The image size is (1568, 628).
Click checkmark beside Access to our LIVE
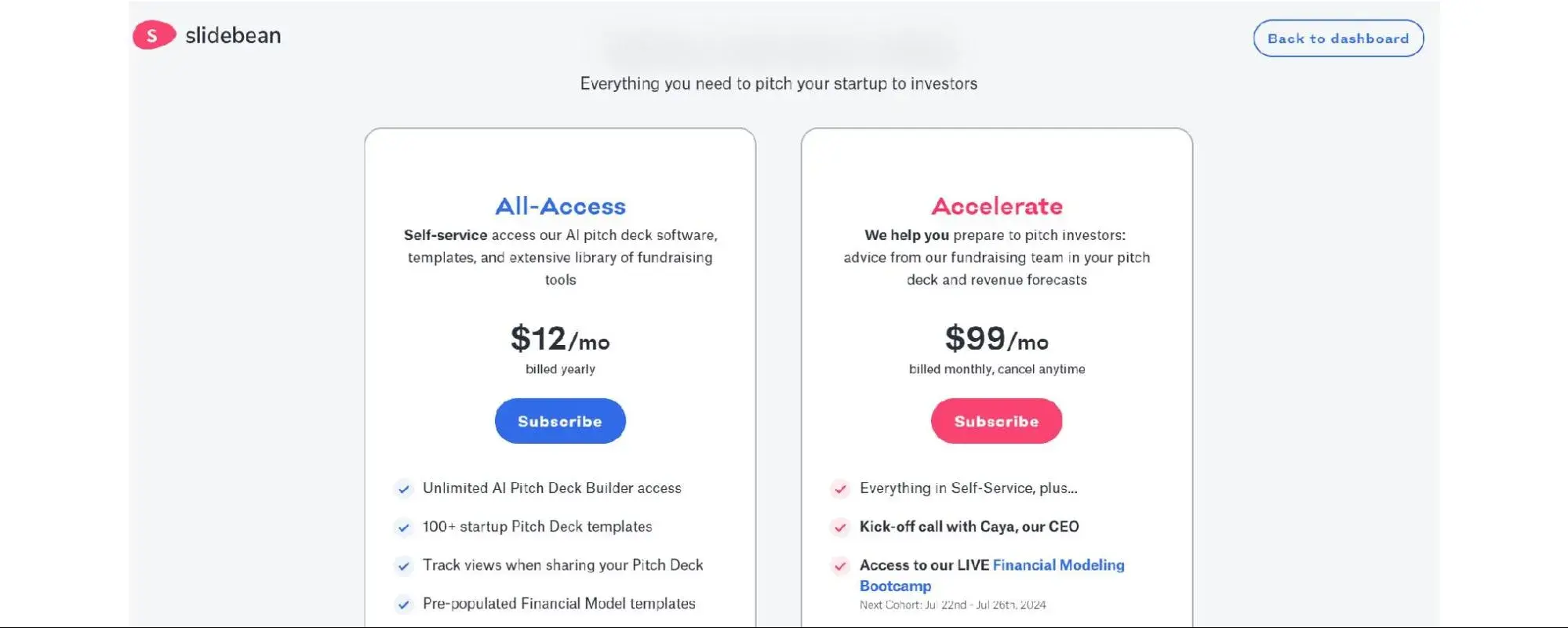pyautogui.click(x=840, y=566)
